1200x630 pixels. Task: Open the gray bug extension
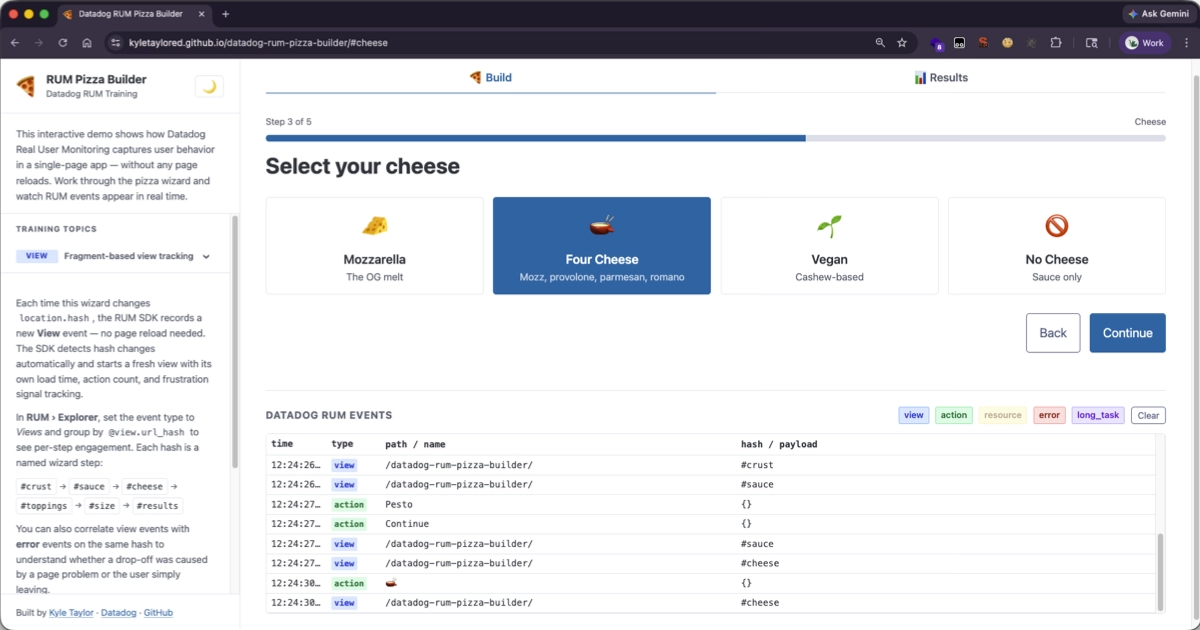(1031, 43)
